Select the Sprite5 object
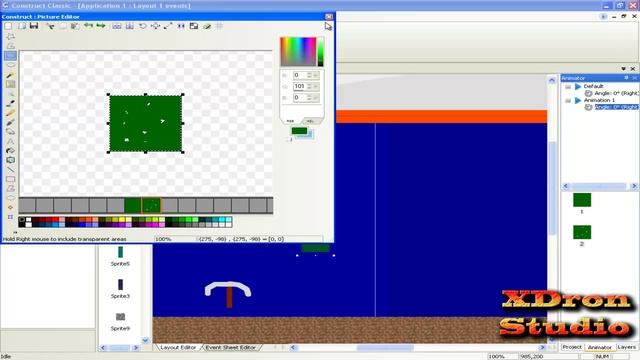 (120, 256)
